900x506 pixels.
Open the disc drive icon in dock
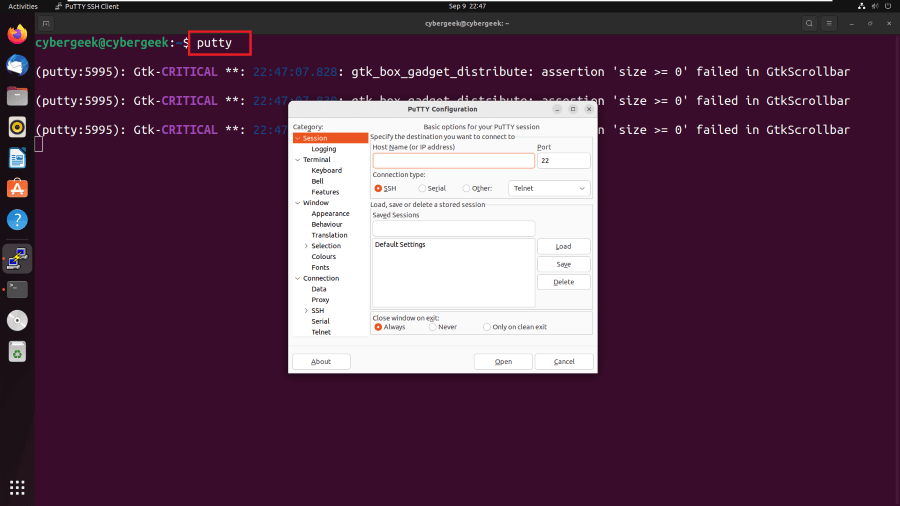(17, 321)
